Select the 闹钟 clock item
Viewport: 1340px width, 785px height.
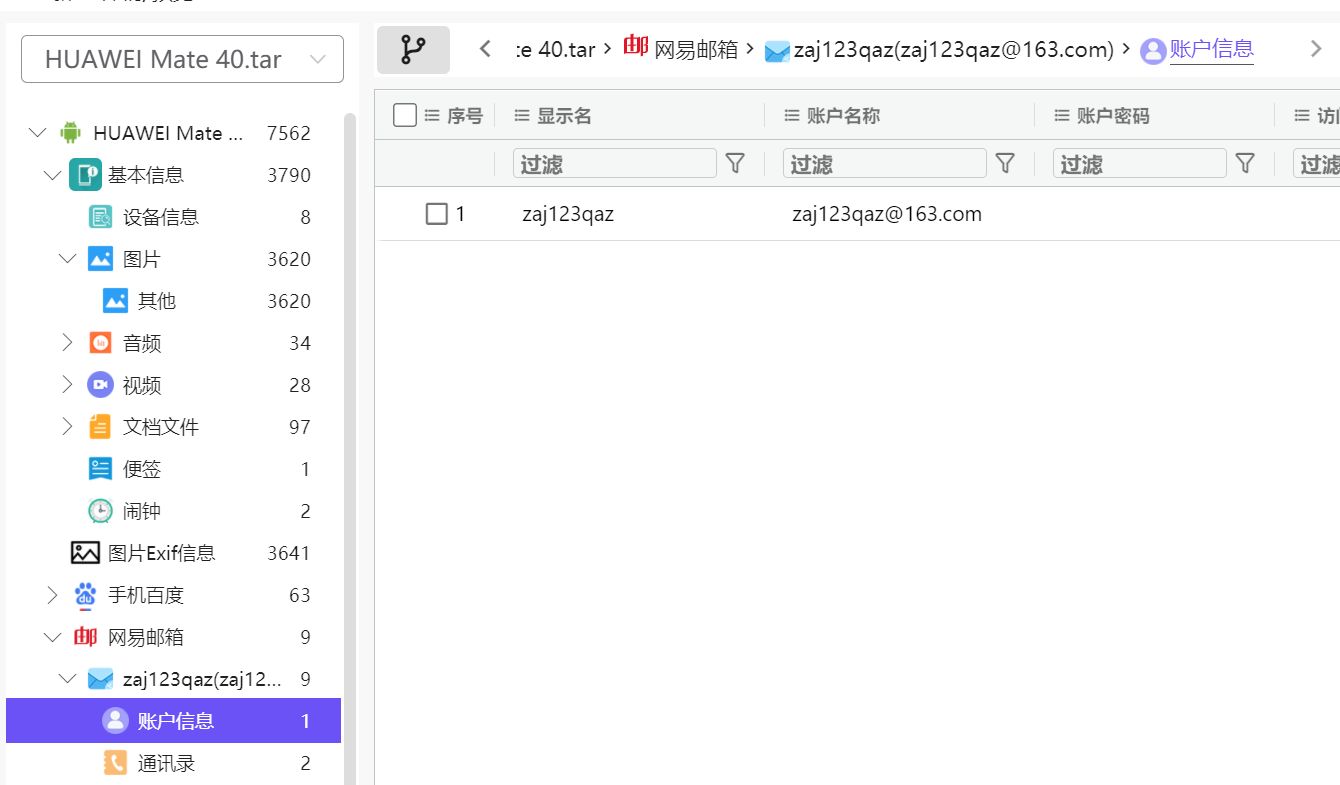pyautogui.click(x=141, y=511)
